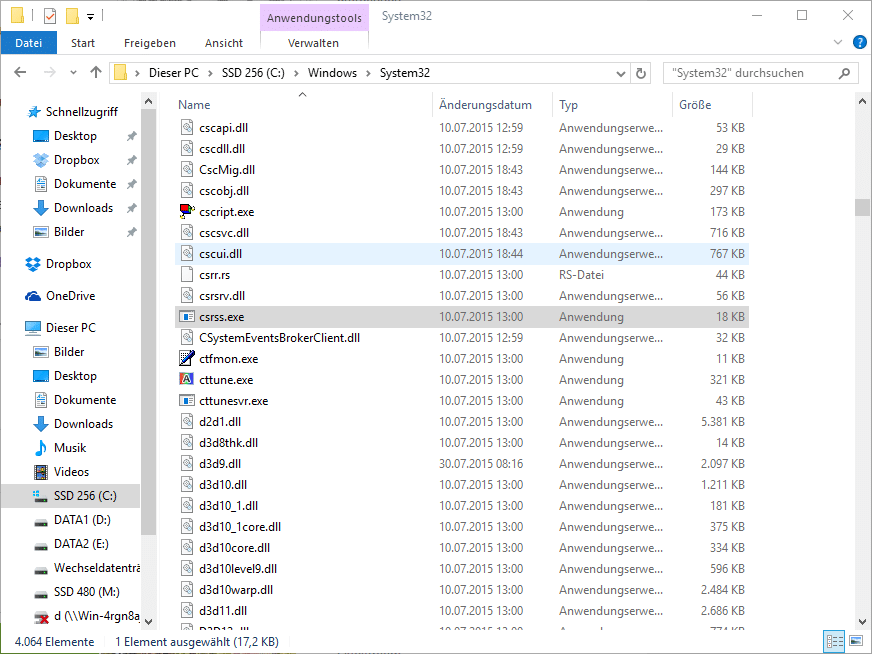
Task: Switch to large thumbnails view icon
Action: pyautogui.click(x=856, y=641)
